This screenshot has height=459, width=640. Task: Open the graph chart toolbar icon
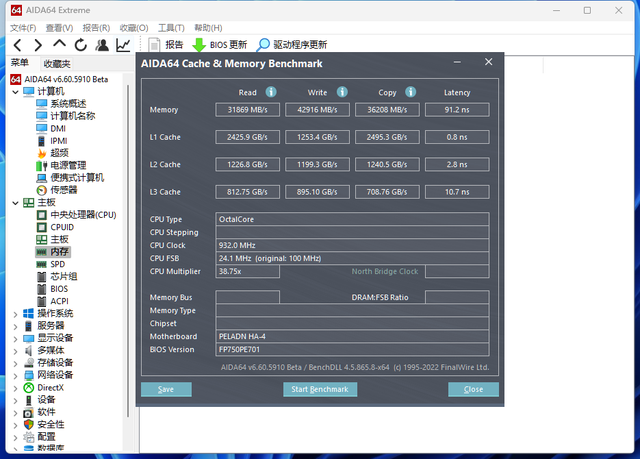(123, 45)
